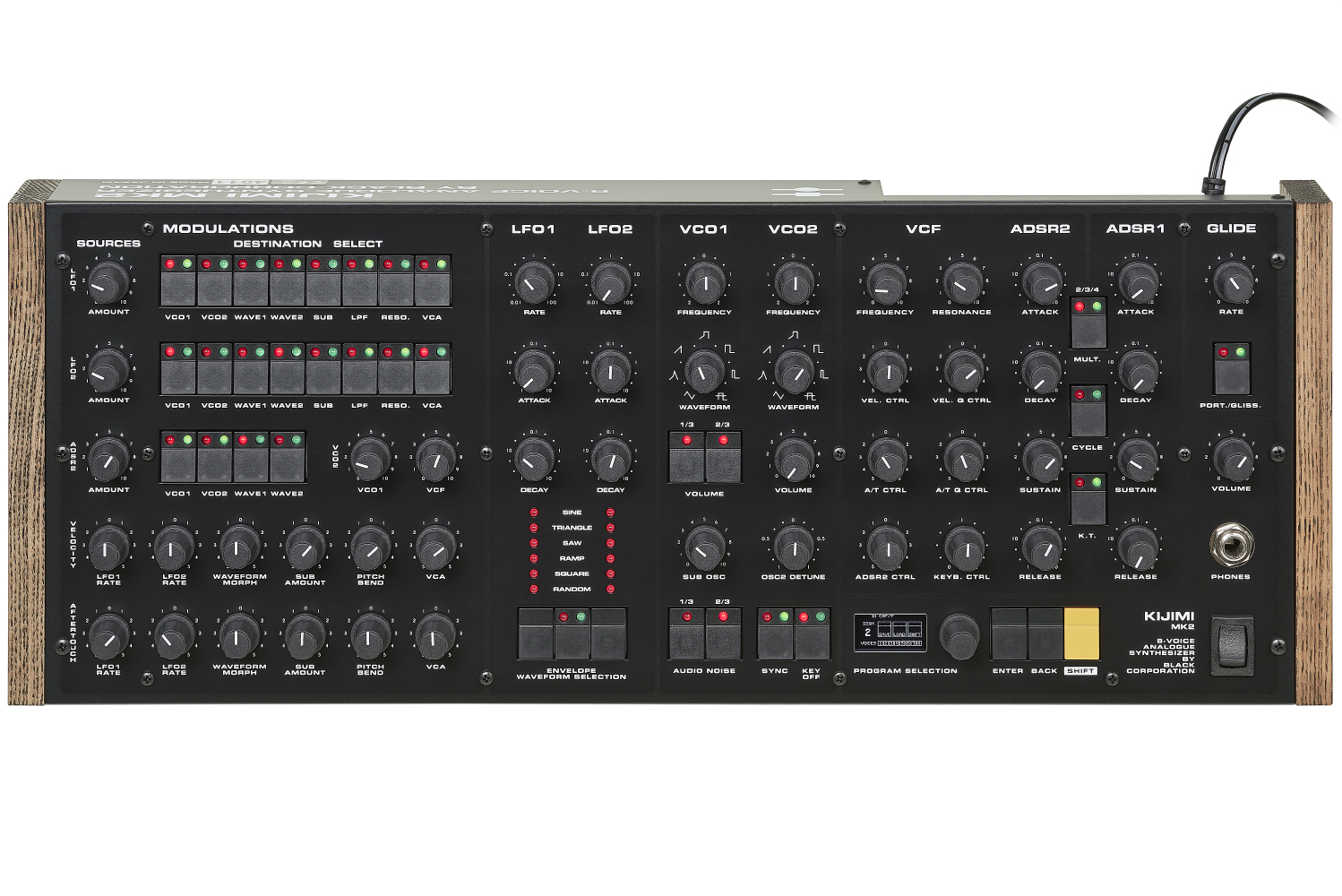Flip the power rocker switch
Viewport: 1342px width, 896px height.
[1233, 642]
